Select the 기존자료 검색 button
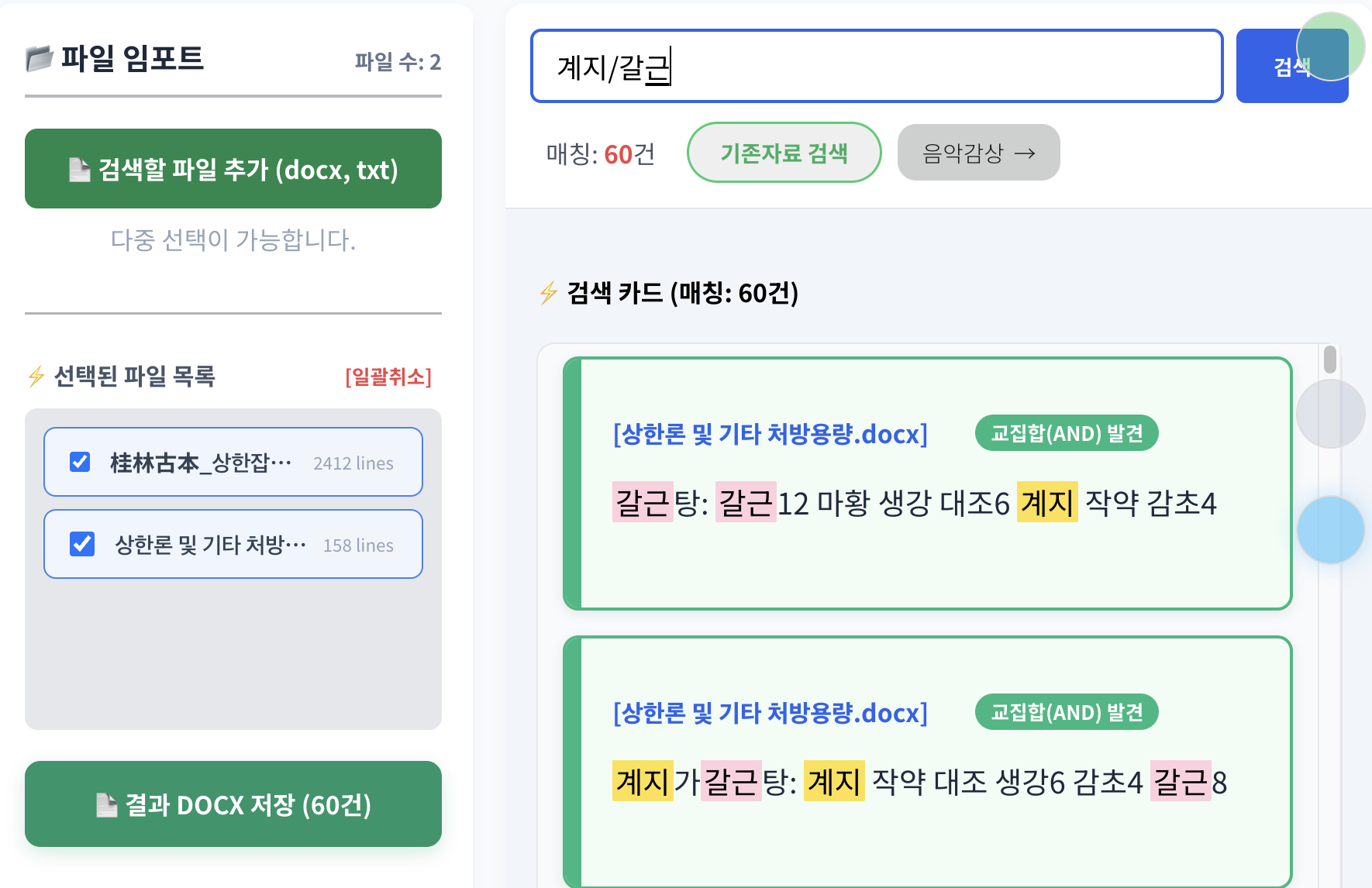The height and width of the screenshot is (888, 1372). click(x=784, y=153)
